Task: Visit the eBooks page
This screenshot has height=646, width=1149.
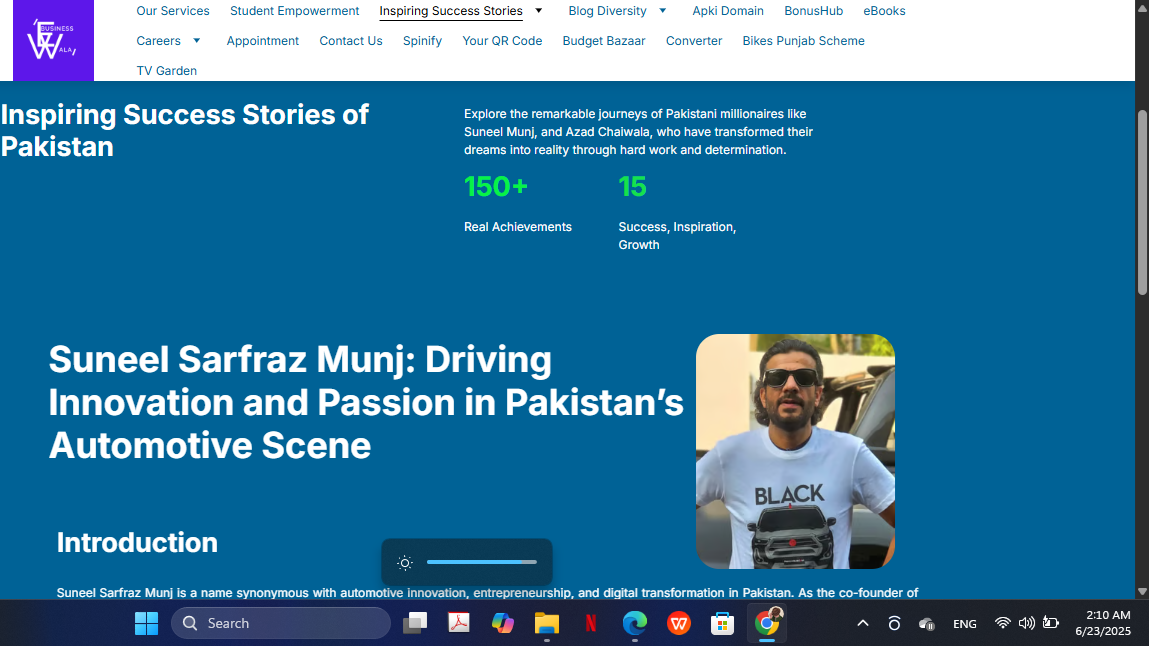Action: 884,11
